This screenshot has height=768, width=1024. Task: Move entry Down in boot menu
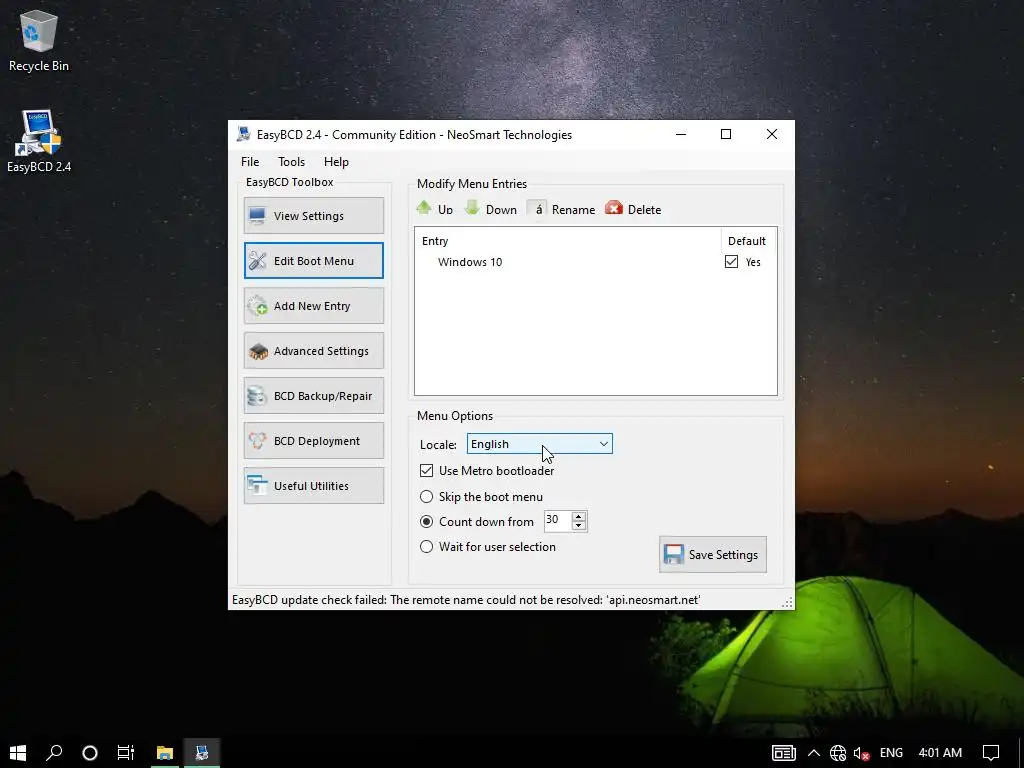click(x=491, y=209)
